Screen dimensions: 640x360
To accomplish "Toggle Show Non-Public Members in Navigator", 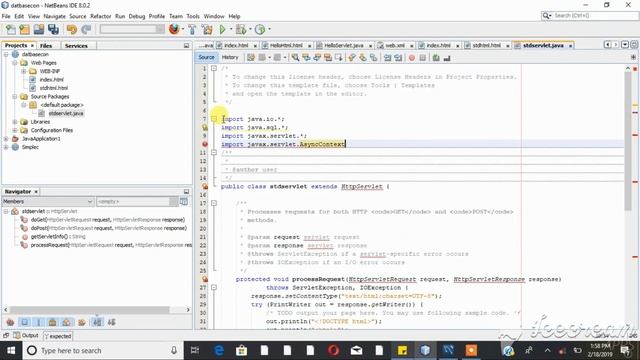I will pyautogui.click(x=53, y=322).
